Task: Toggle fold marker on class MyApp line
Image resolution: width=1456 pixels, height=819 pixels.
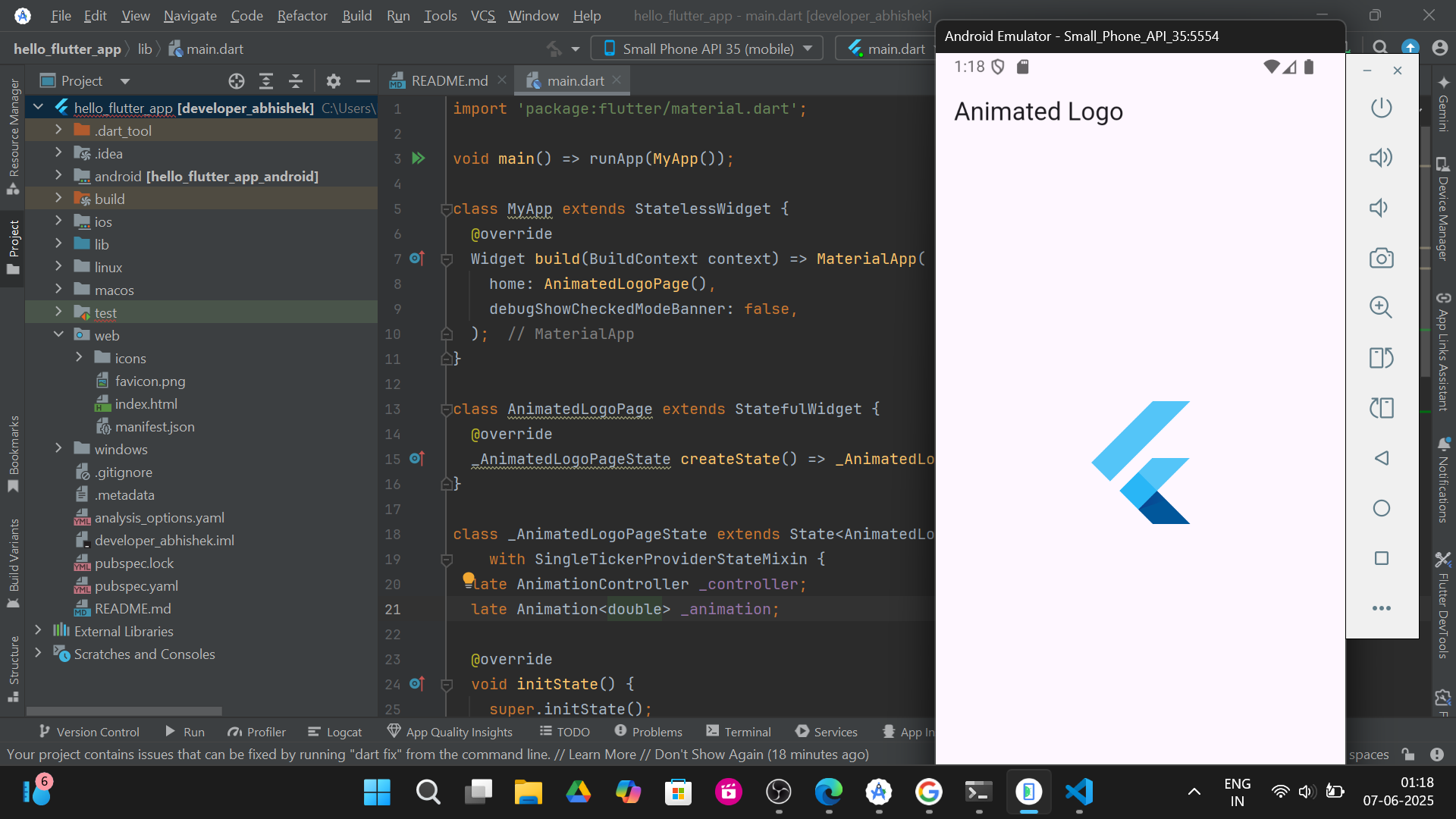Action: click(447, 209)
